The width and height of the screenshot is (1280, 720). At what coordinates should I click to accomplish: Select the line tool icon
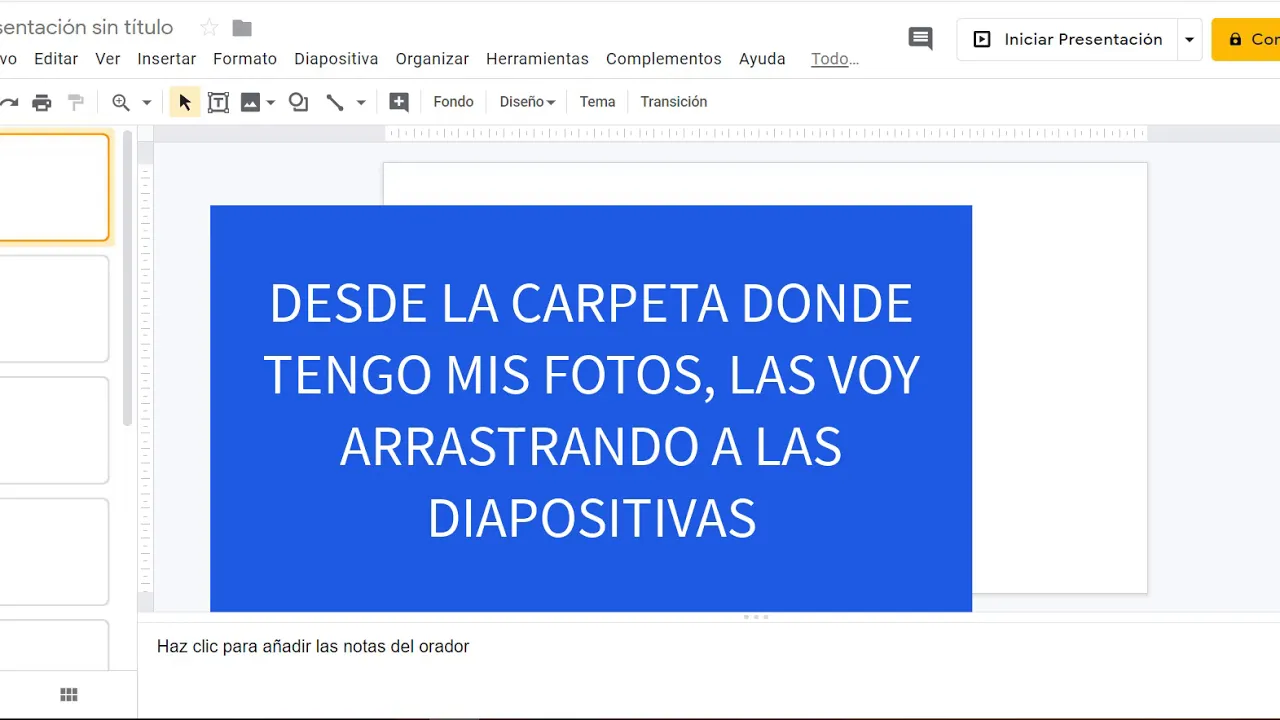335,102
